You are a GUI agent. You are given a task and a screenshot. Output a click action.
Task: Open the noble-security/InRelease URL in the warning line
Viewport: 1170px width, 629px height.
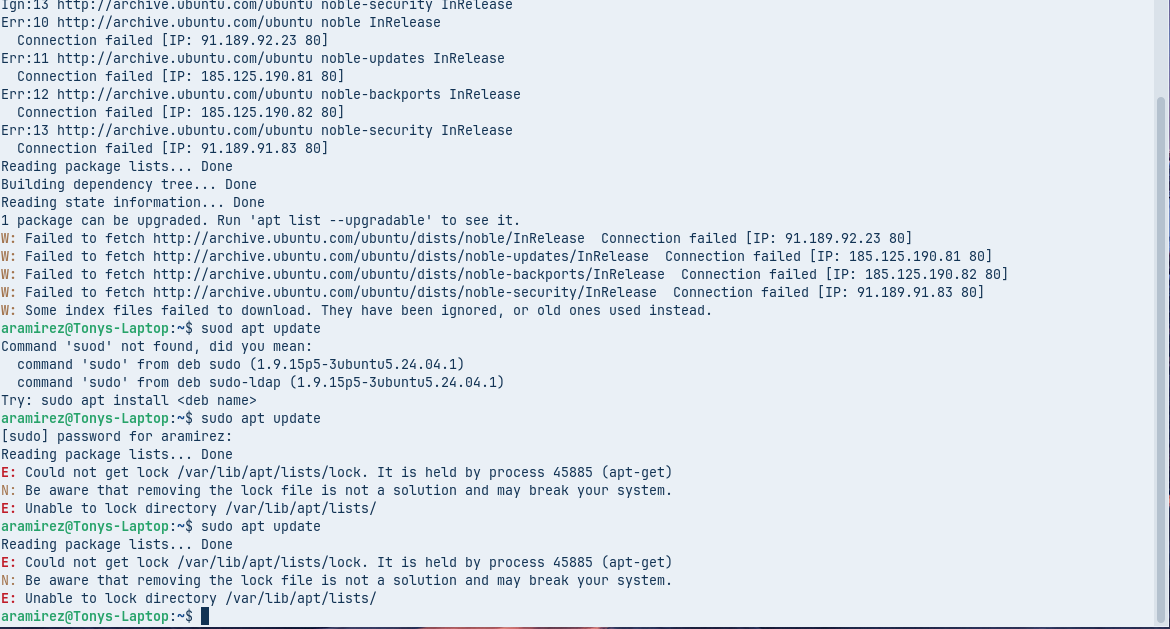tap(404, 293)
